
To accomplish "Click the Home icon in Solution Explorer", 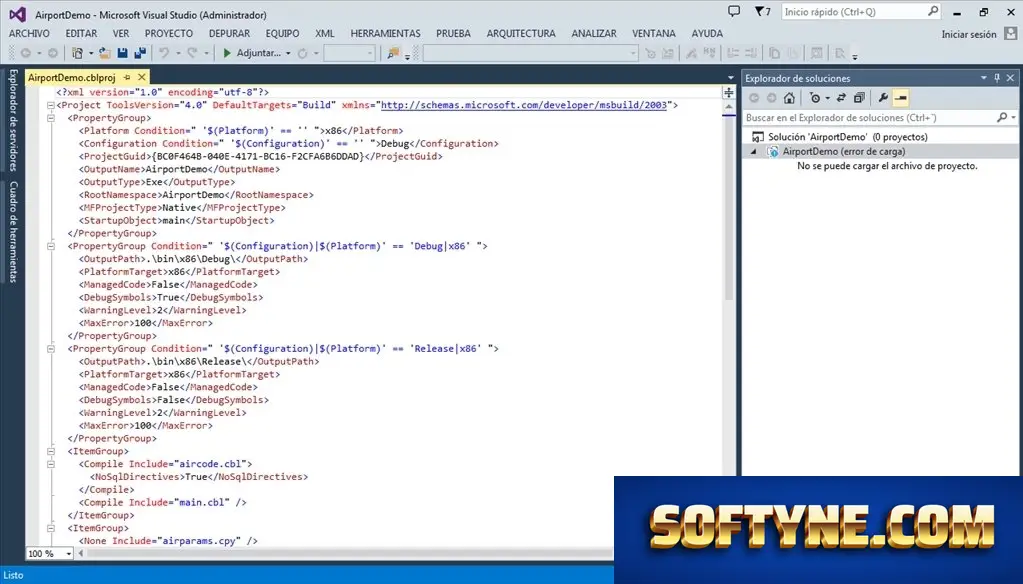I will (x=789, y=98).
